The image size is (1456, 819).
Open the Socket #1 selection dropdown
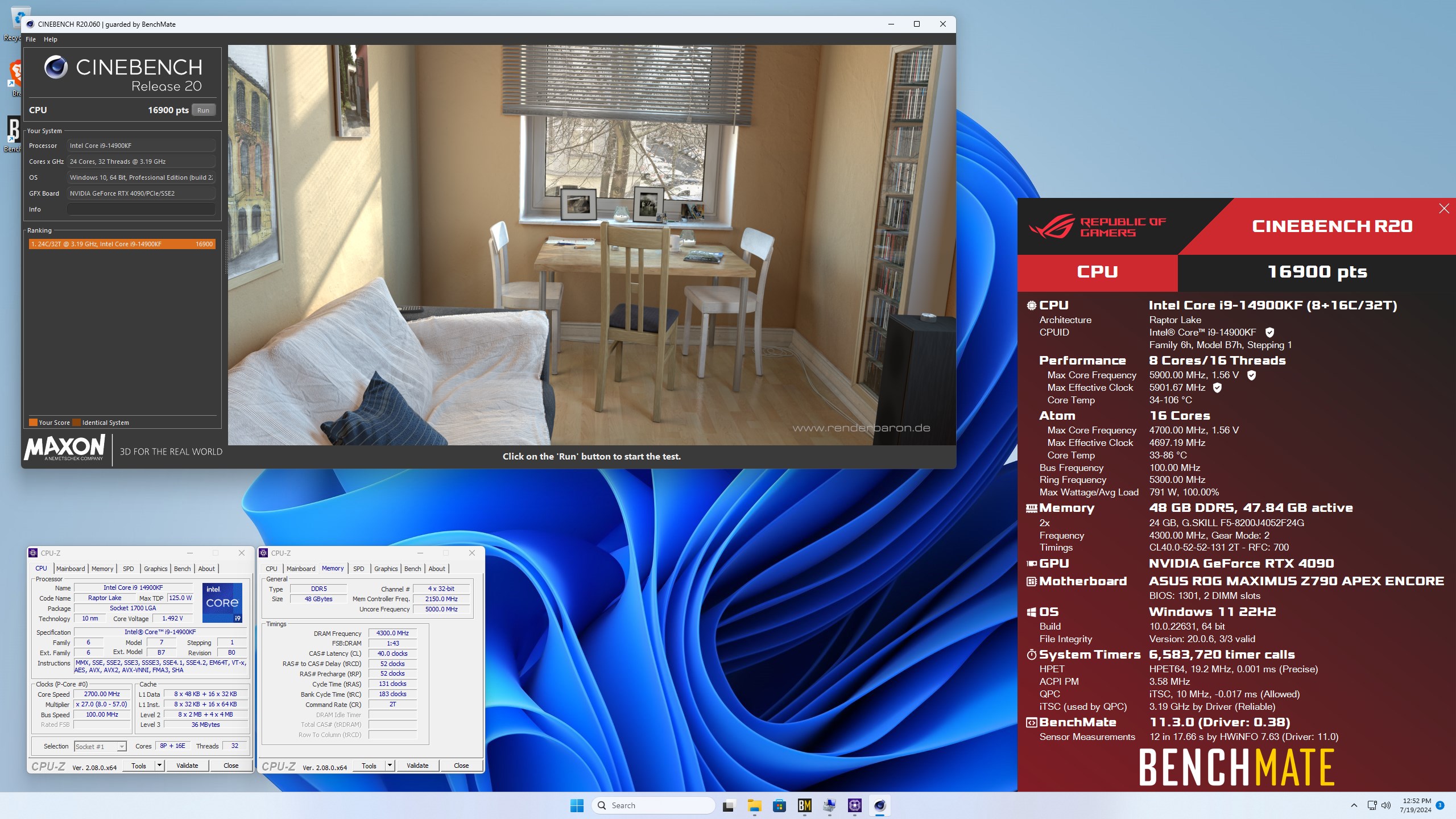[100, 746]
